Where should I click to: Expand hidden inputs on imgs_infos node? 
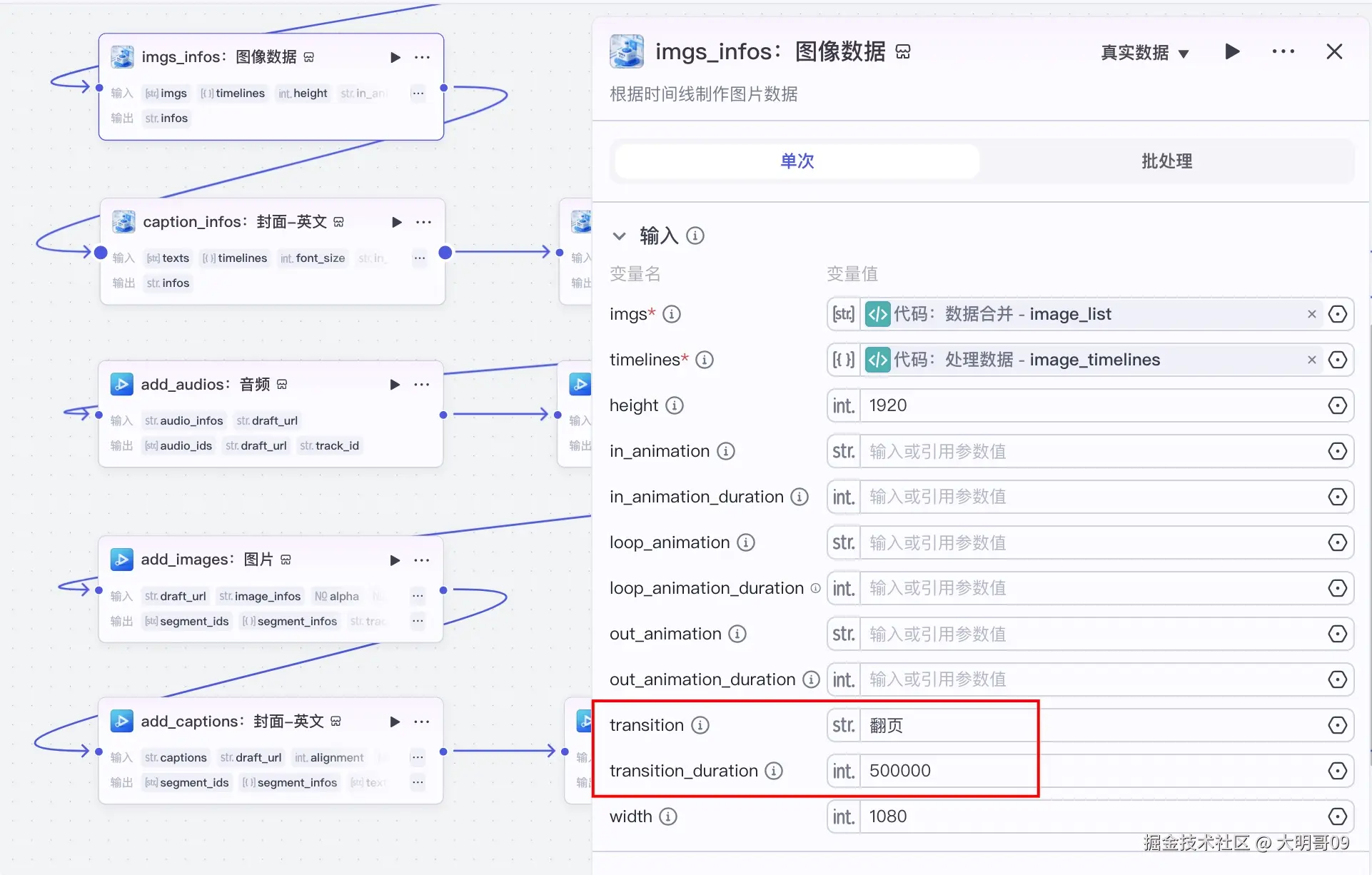[418, 93]
